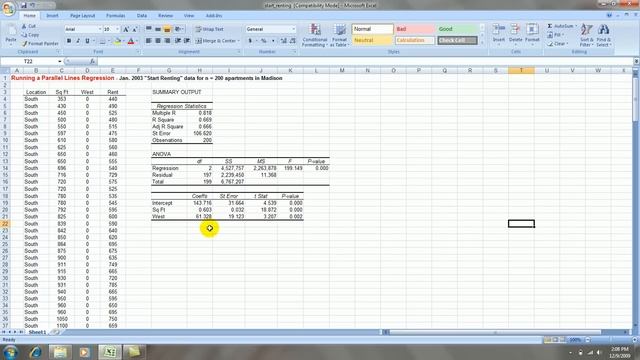Increase font size with the large A icon
The image size is (640, 360).
(x=126, y=29)
